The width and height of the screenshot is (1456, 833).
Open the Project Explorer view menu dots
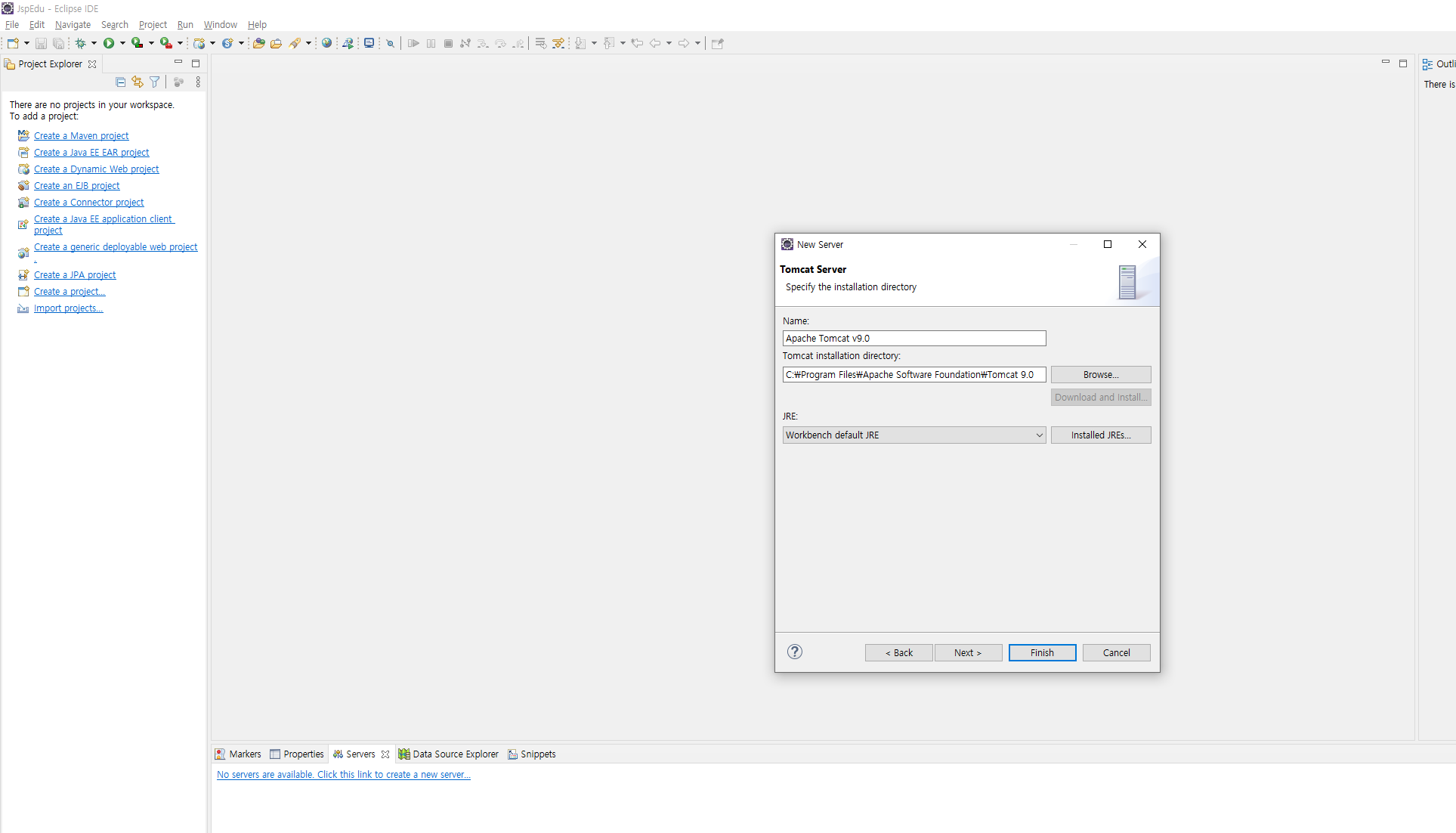[198, 82]
